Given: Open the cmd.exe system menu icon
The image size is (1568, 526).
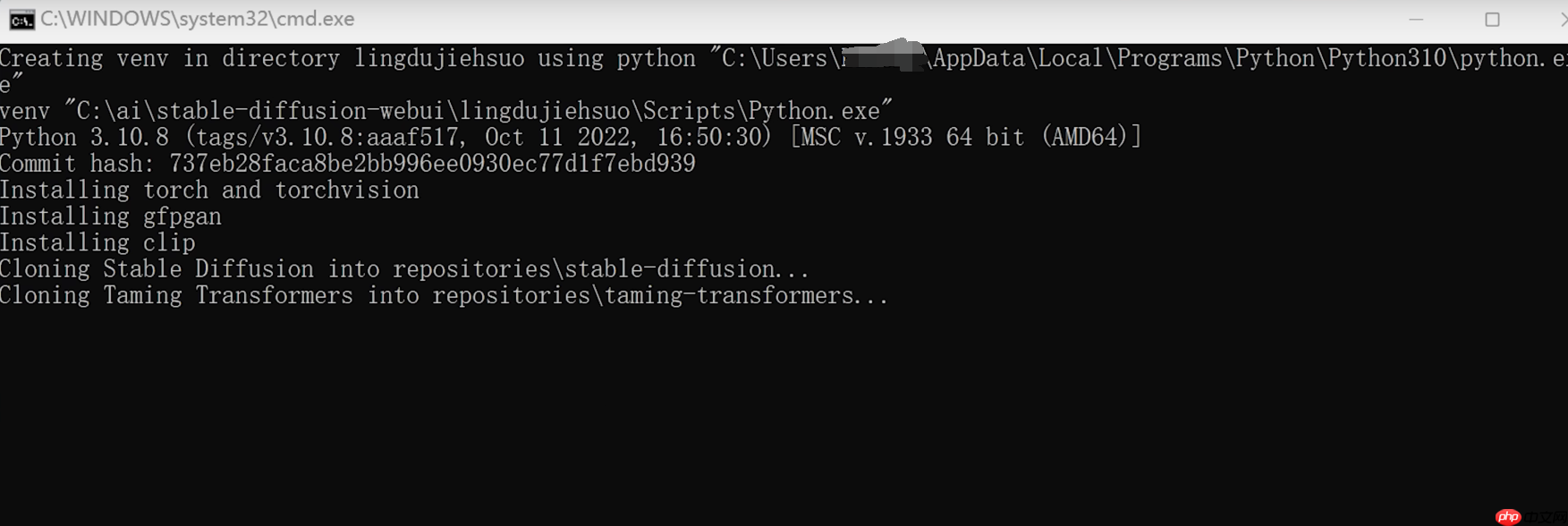Looking at the screenshot, I should (x=21, y=19).
